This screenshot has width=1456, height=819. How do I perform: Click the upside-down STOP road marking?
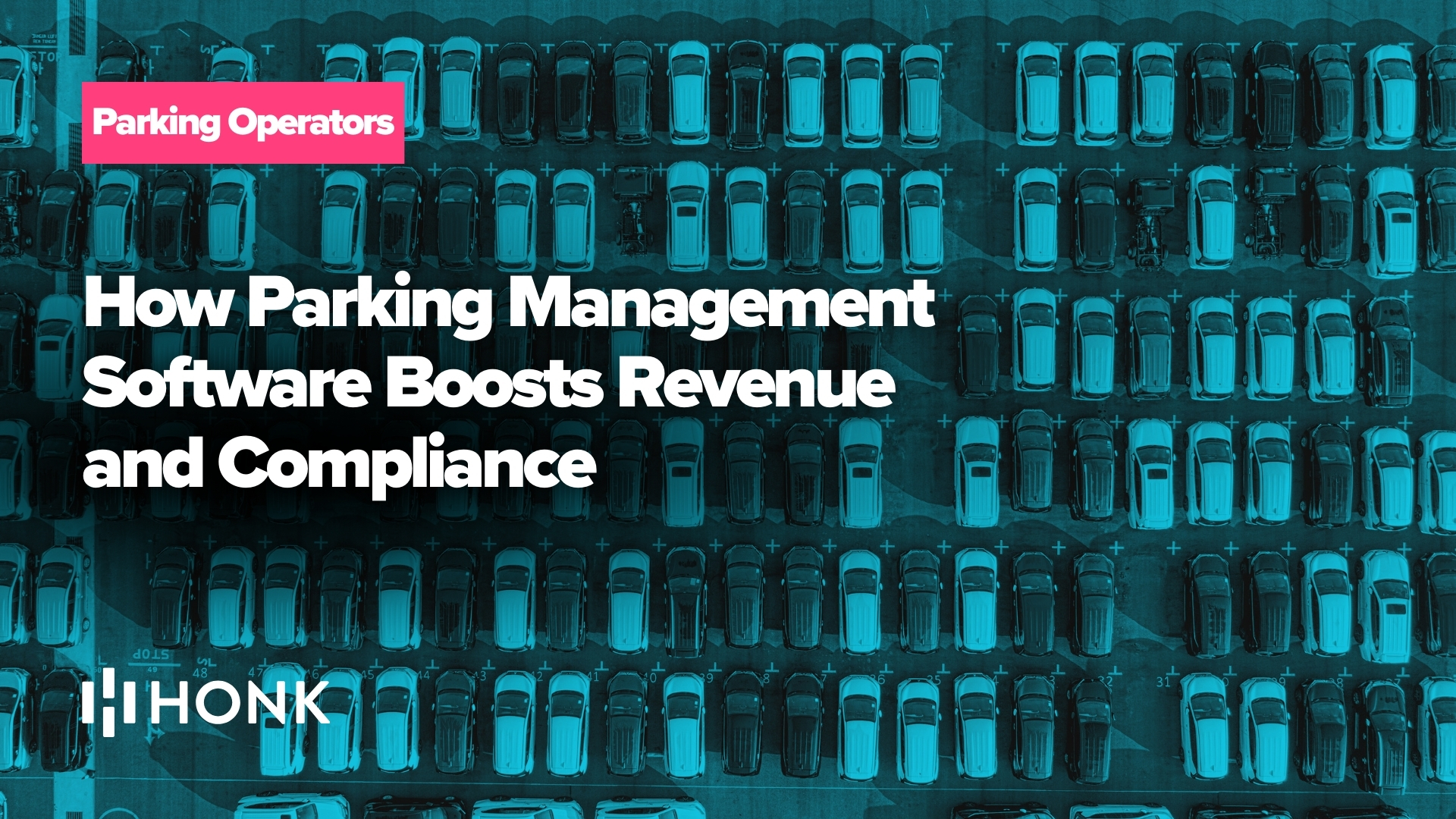152,653
